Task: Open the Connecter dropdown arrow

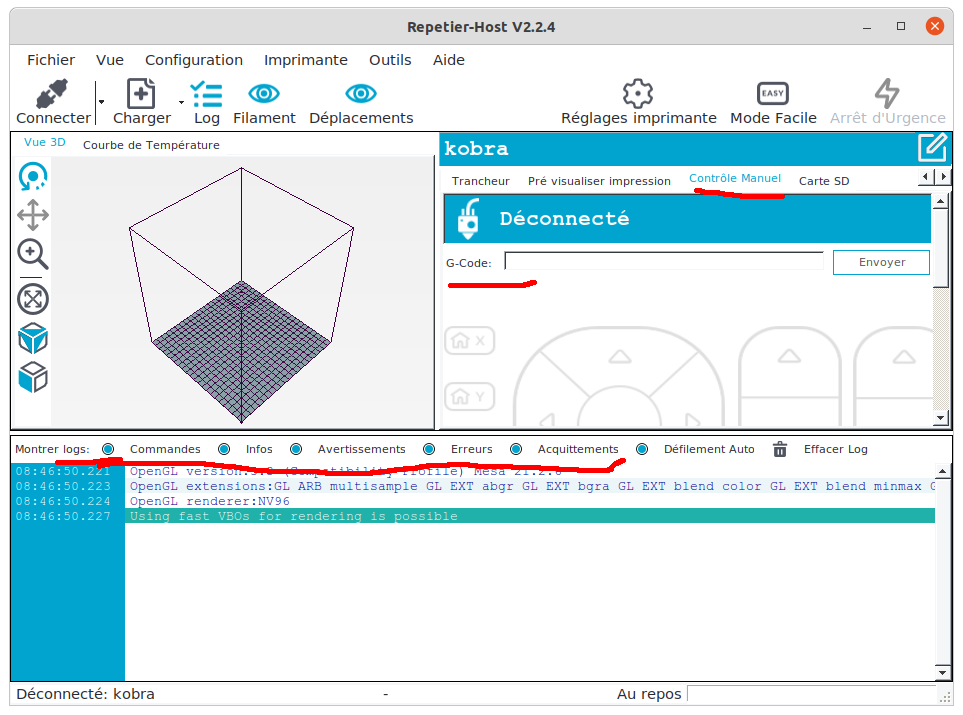Action: [101, 102]
